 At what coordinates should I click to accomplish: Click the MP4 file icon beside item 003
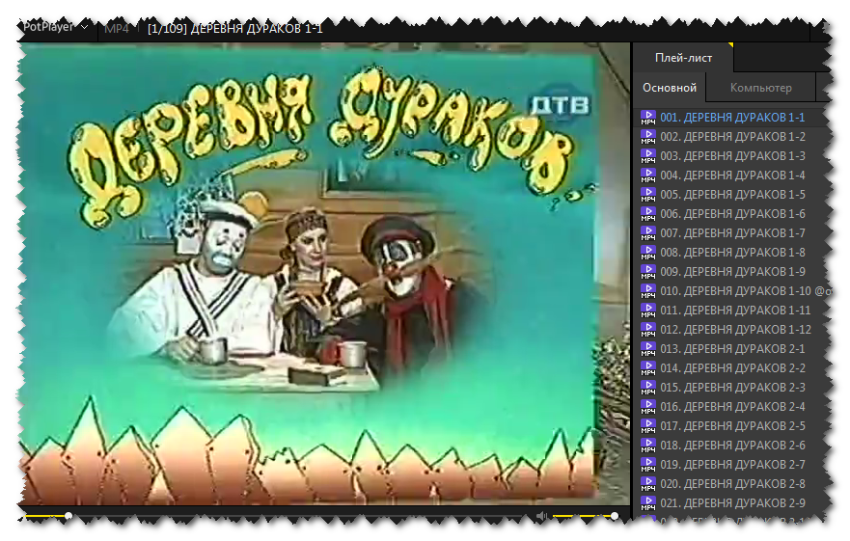[x=648, y=156]
